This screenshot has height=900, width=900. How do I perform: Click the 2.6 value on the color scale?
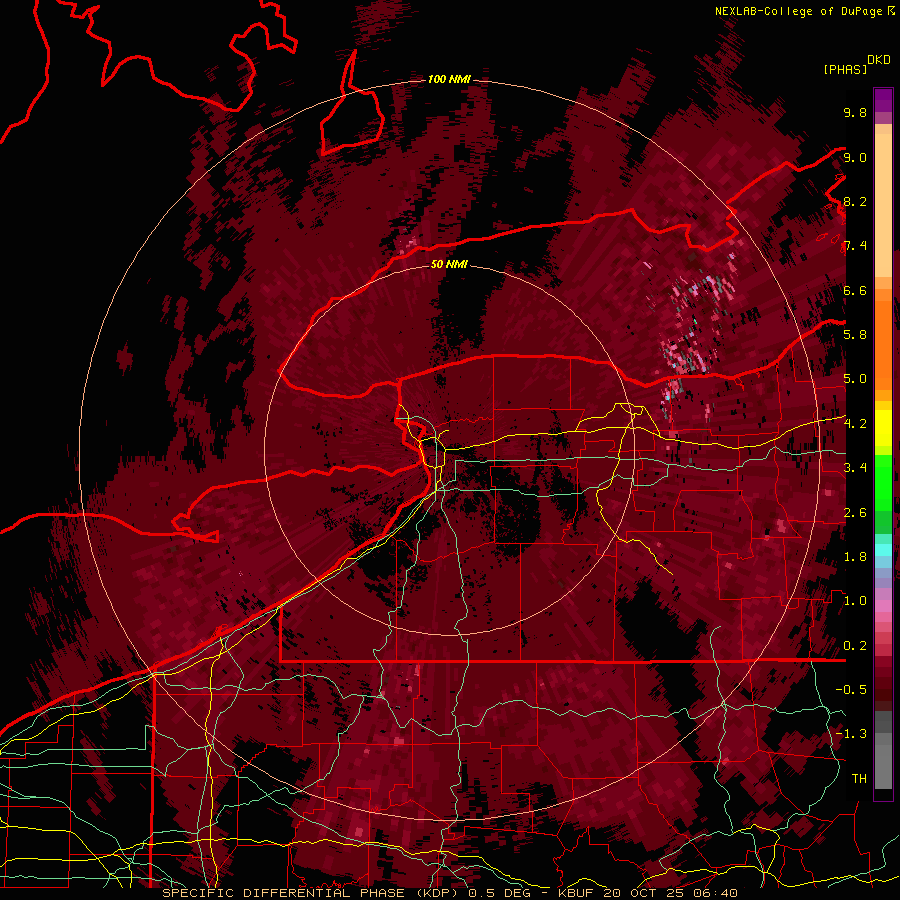coord(855,513)
